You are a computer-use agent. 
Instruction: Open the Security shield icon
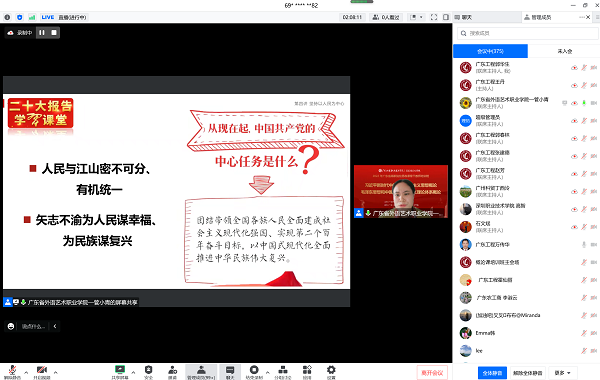click(148, 372)
